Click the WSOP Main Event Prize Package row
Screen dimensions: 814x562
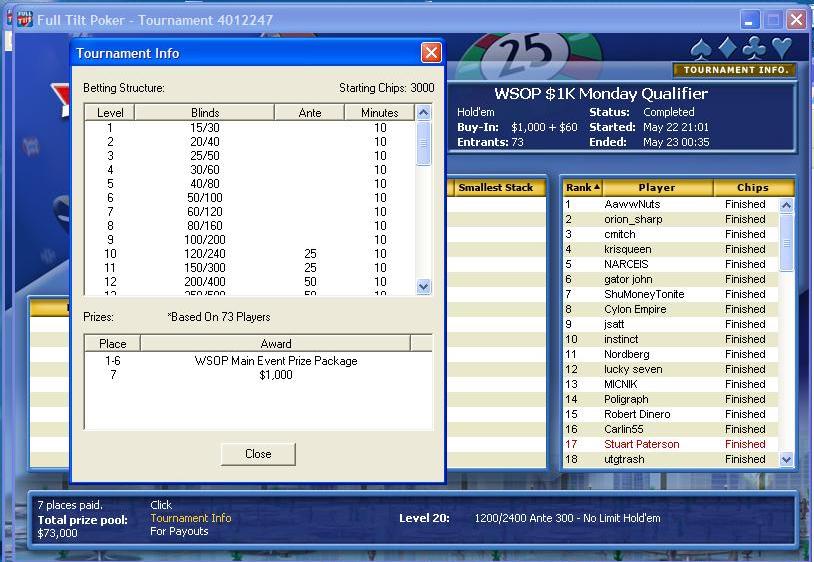tap(258, 361)
